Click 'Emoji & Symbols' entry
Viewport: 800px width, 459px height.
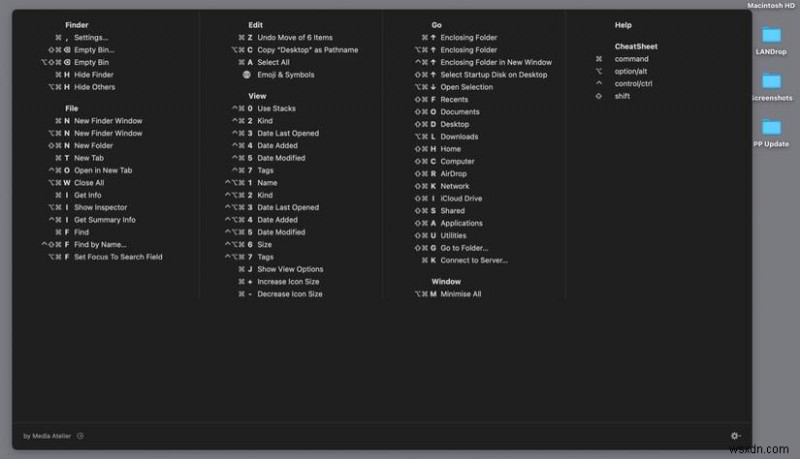(286, 74)
